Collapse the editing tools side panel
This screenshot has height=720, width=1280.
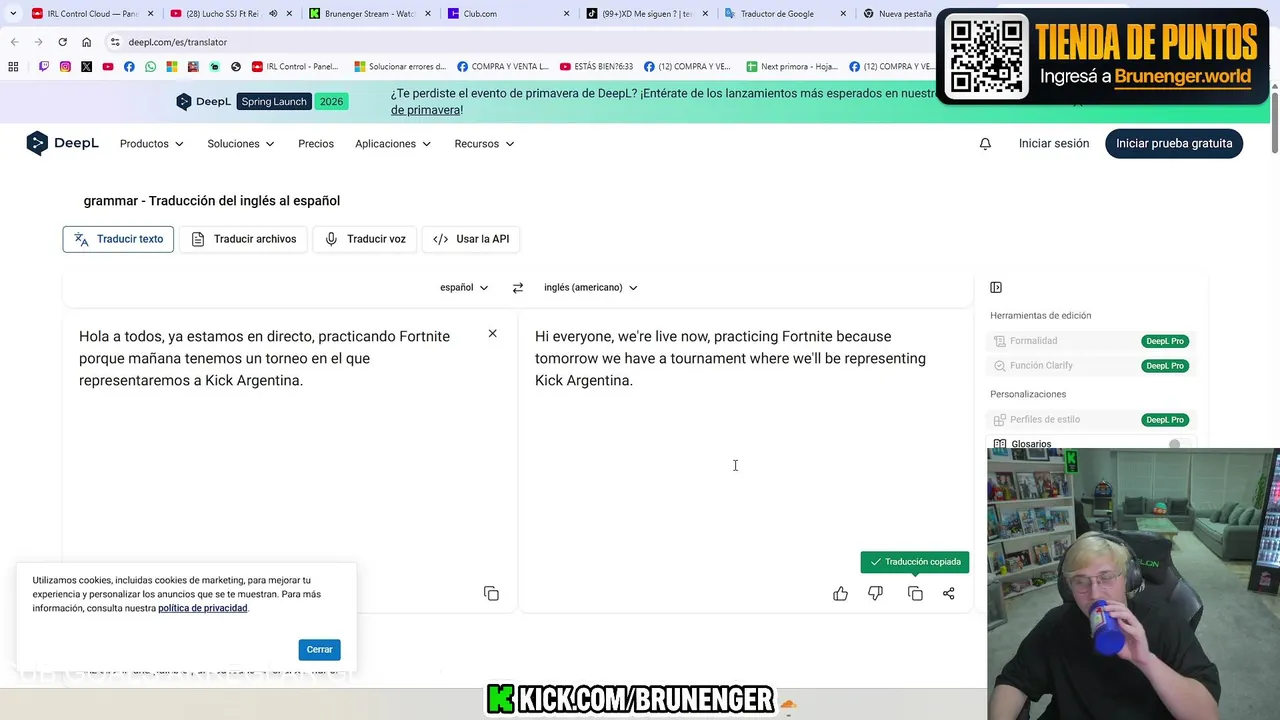(996, 288)
